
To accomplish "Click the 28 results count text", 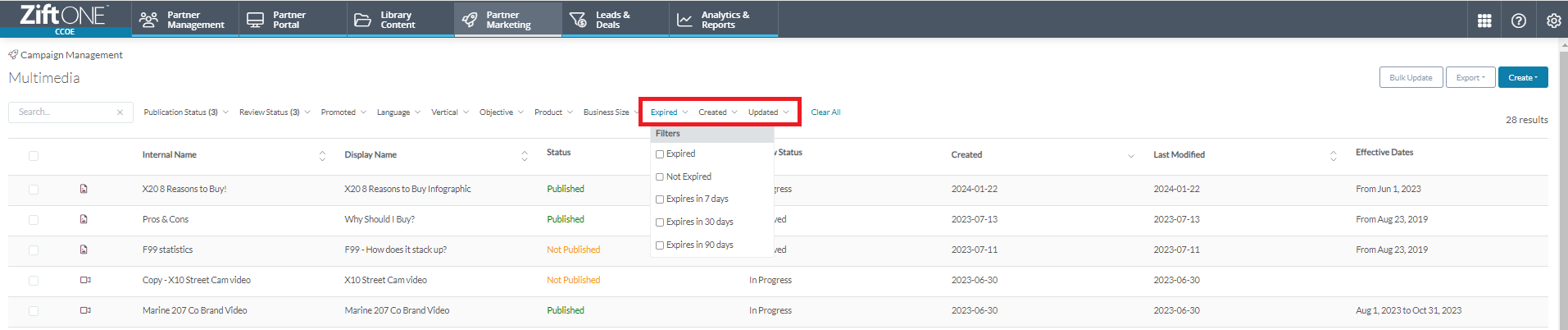I will (1527, 120).
